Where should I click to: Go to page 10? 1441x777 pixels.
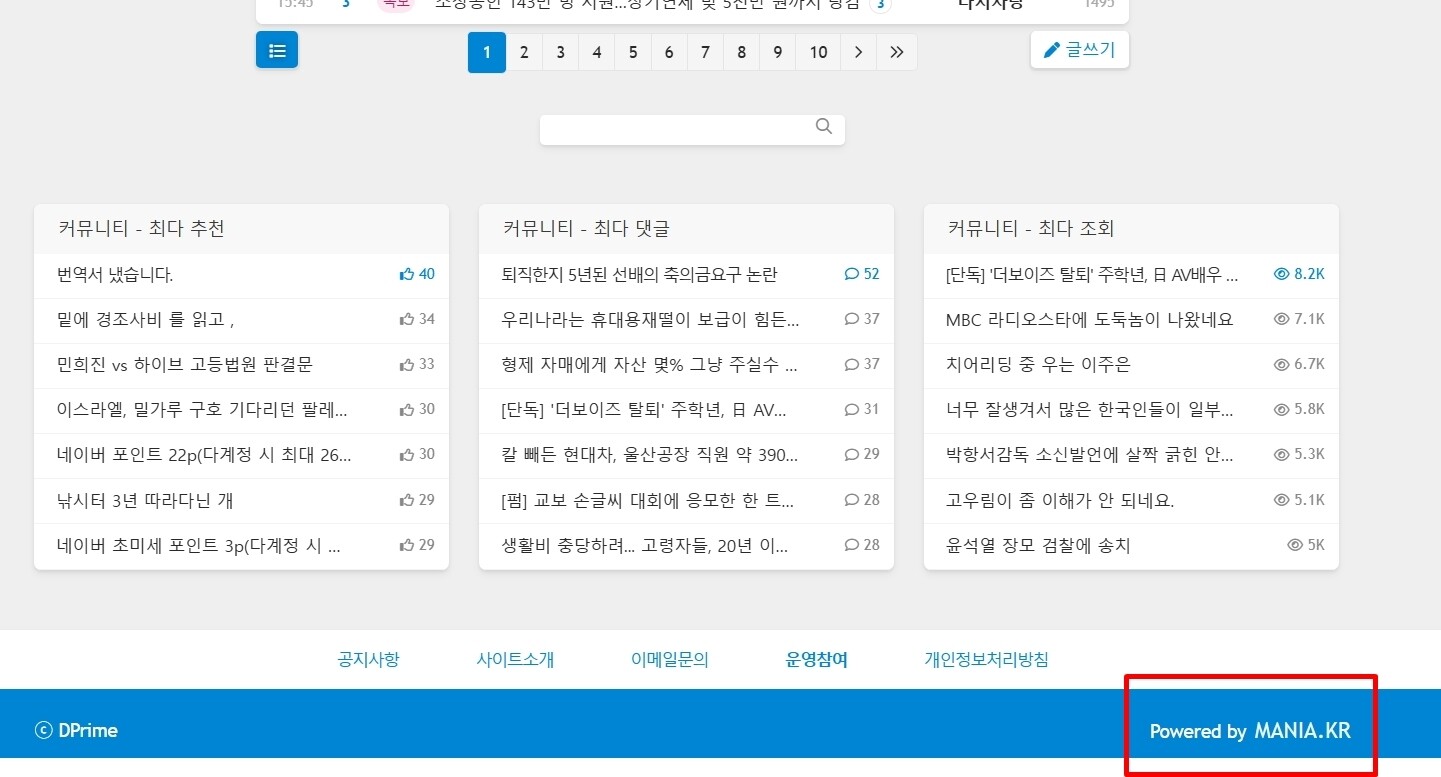(818, 53)
